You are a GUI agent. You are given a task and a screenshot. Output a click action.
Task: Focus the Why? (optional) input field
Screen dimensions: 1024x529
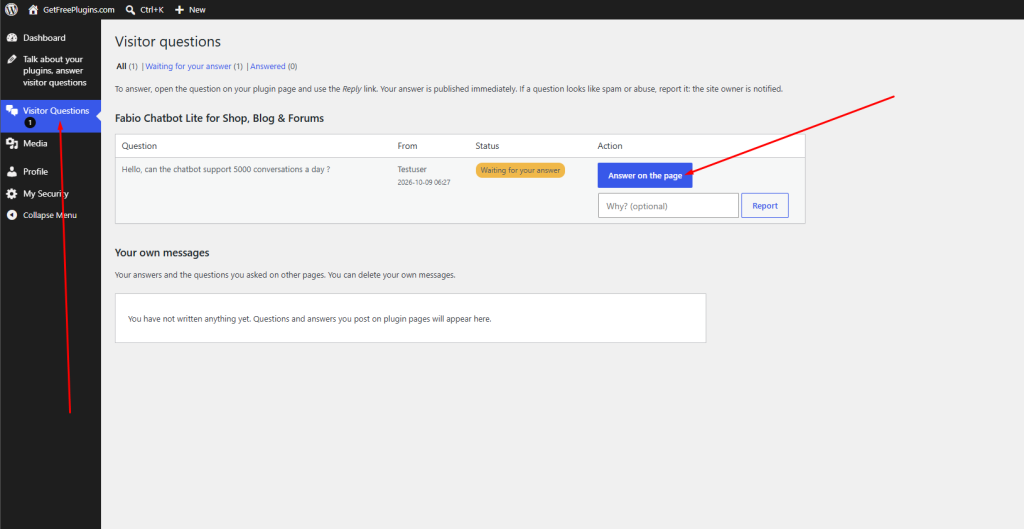[x=668, y=206]
